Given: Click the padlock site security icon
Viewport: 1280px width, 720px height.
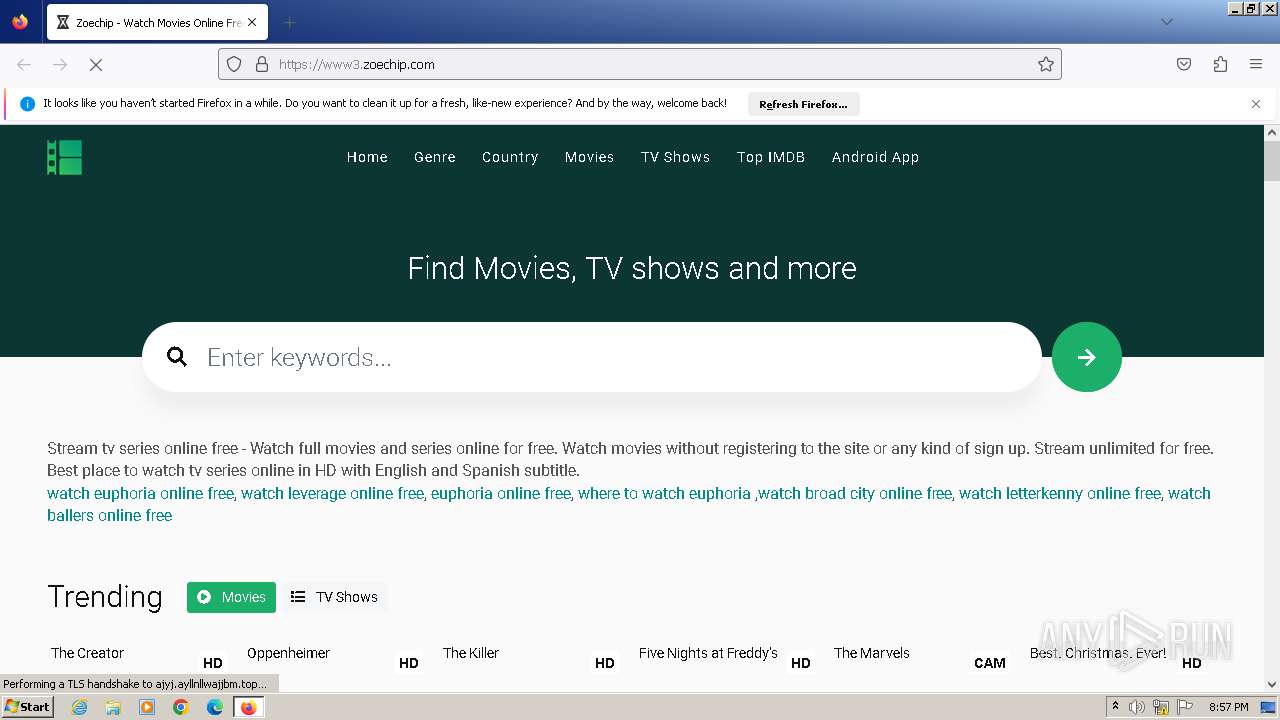Looking at the screenshot, I should [x=262, y=64].
